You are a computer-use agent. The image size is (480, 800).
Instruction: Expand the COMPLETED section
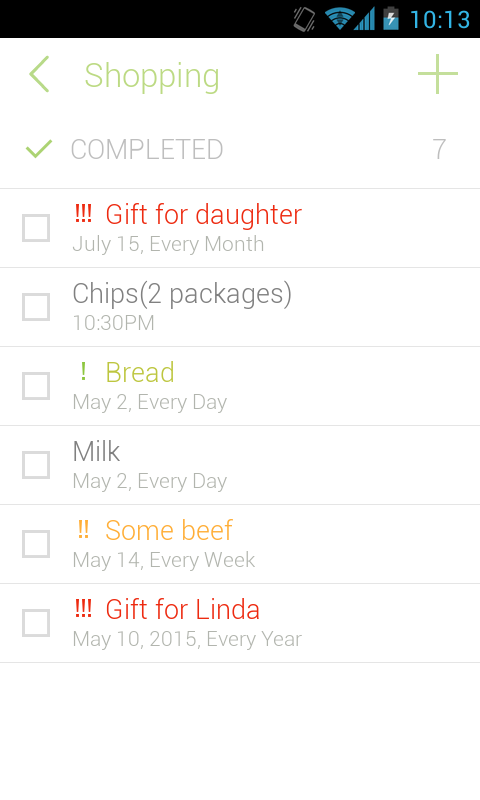click(x=240, y=149)
